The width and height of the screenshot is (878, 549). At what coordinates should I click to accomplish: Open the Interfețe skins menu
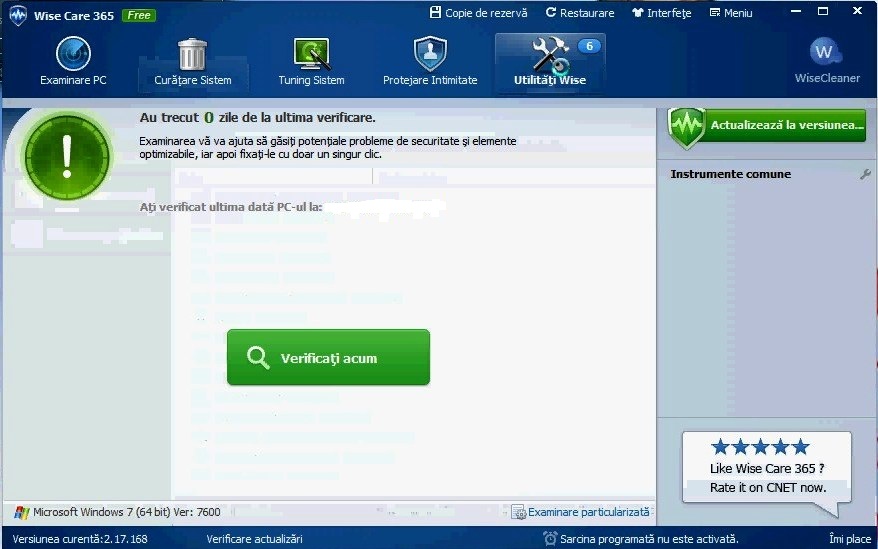coord(661,13)
